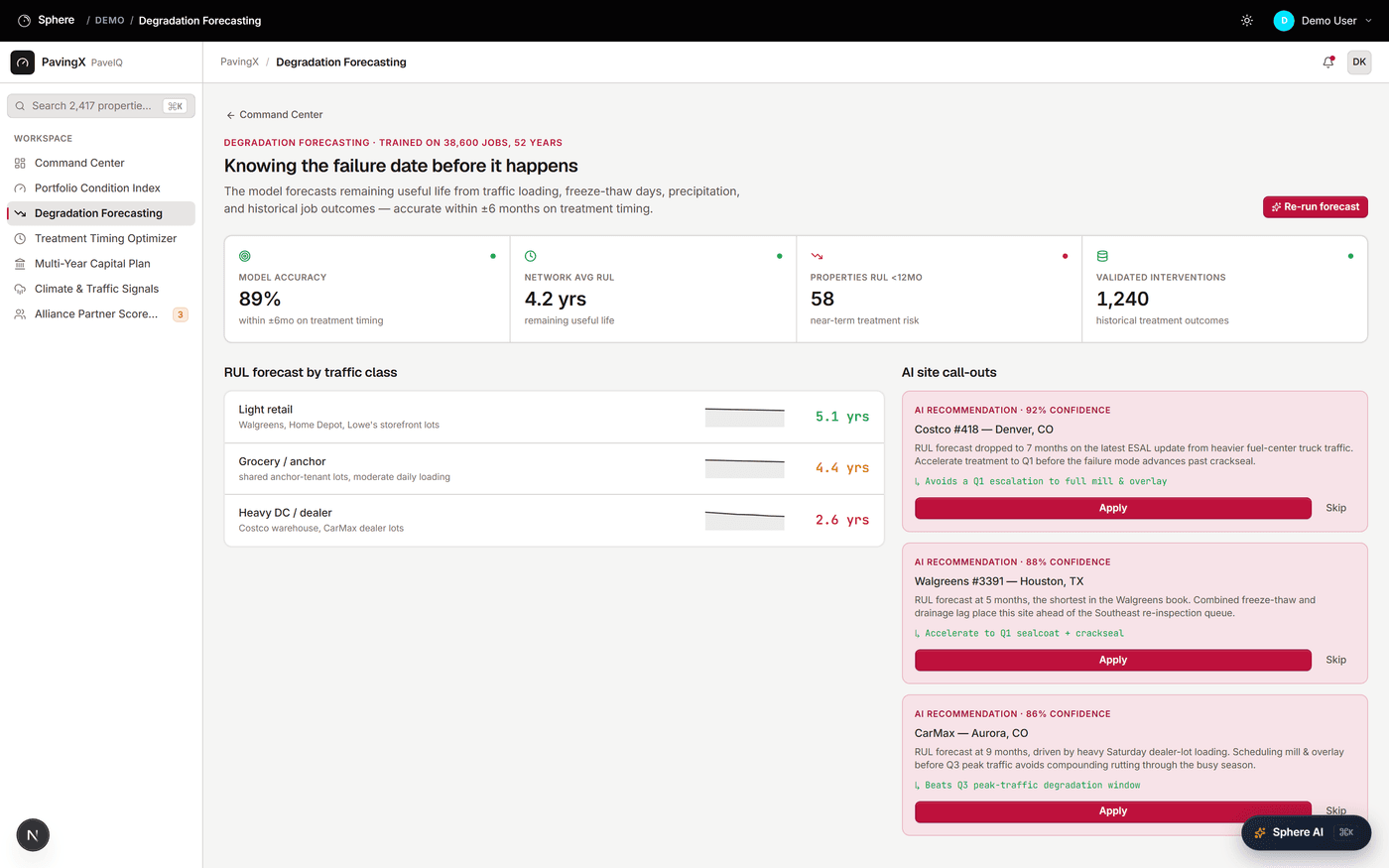Select the 58 properties at risk value
This screenshot has height=868, width=1389.
click(x=822, y=299)
